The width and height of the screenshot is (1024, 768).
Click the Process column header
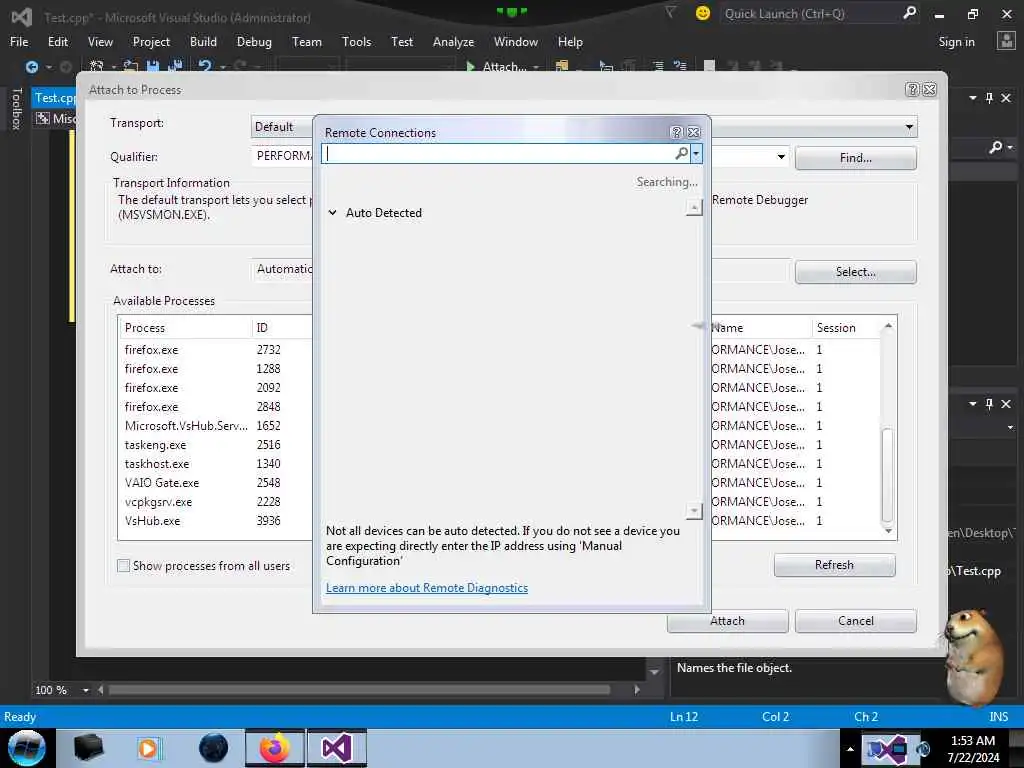pyautogui.click(x=184, y=328)
